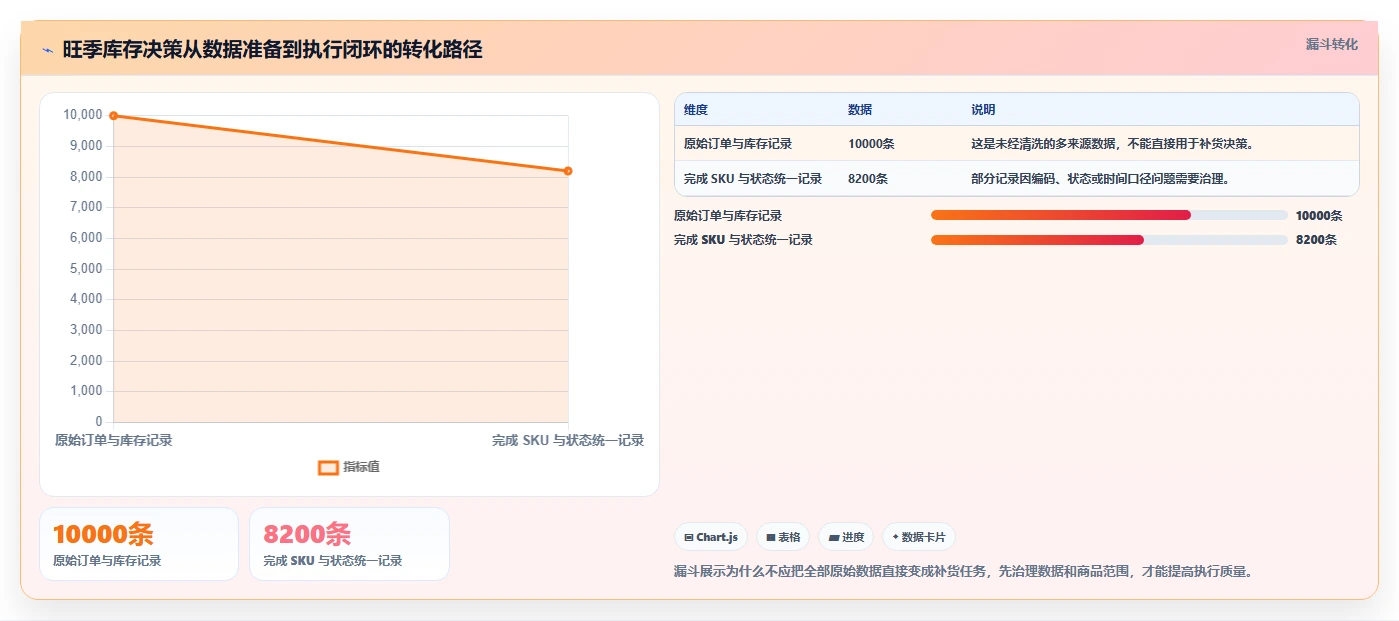Click the 说明 column header

[x=983, y=110]
